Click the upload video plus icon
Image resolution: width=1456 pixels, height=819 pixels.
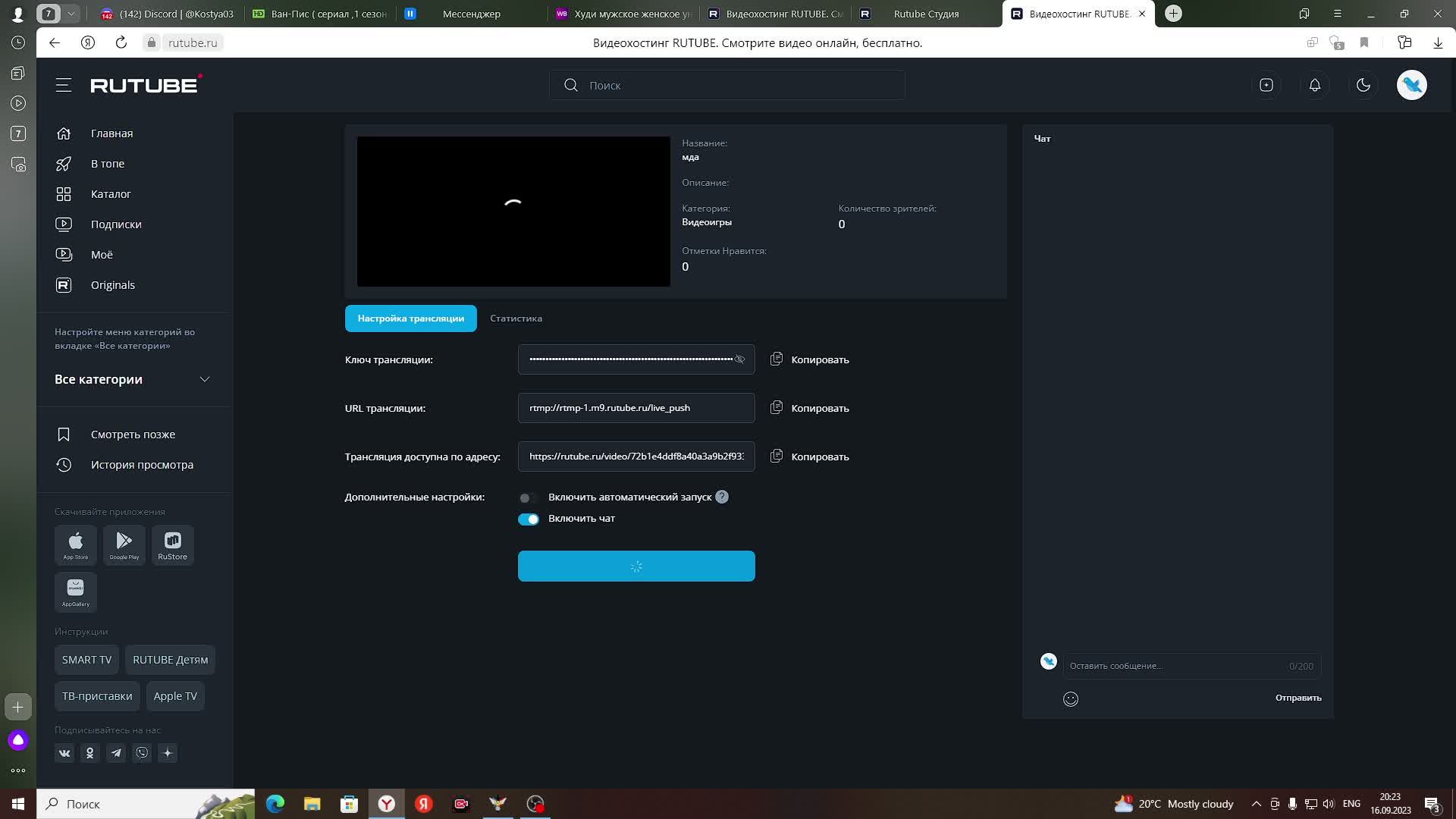(1266, 85)
